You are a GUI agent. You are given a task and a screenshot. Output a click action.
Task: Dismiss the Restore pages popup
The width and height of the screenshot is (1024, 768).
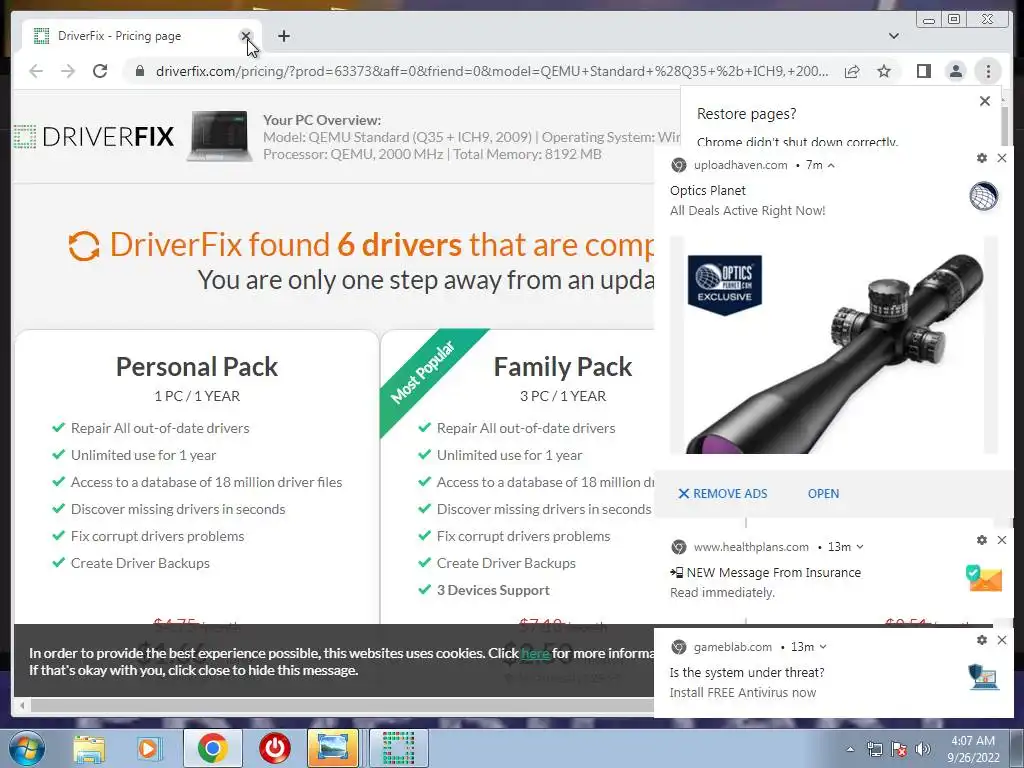pyautogui.click(x=985, y=101)
